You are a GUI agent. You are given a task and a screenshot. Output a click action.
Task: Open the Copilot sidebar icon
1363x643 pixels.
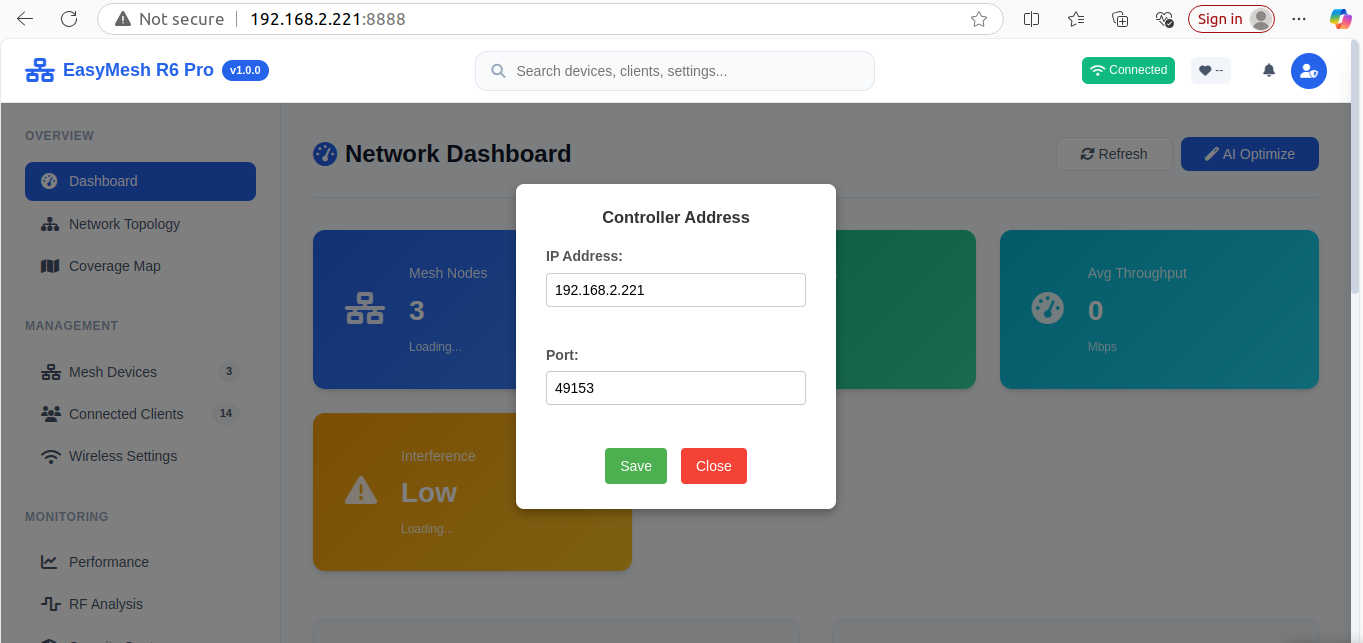(x=1340, y=19)
